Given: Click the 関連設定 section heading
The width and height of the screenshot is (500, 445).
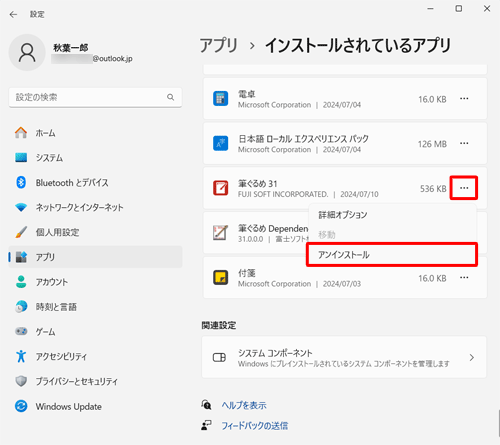Looking at the screenshot, I should pos(219,325).
